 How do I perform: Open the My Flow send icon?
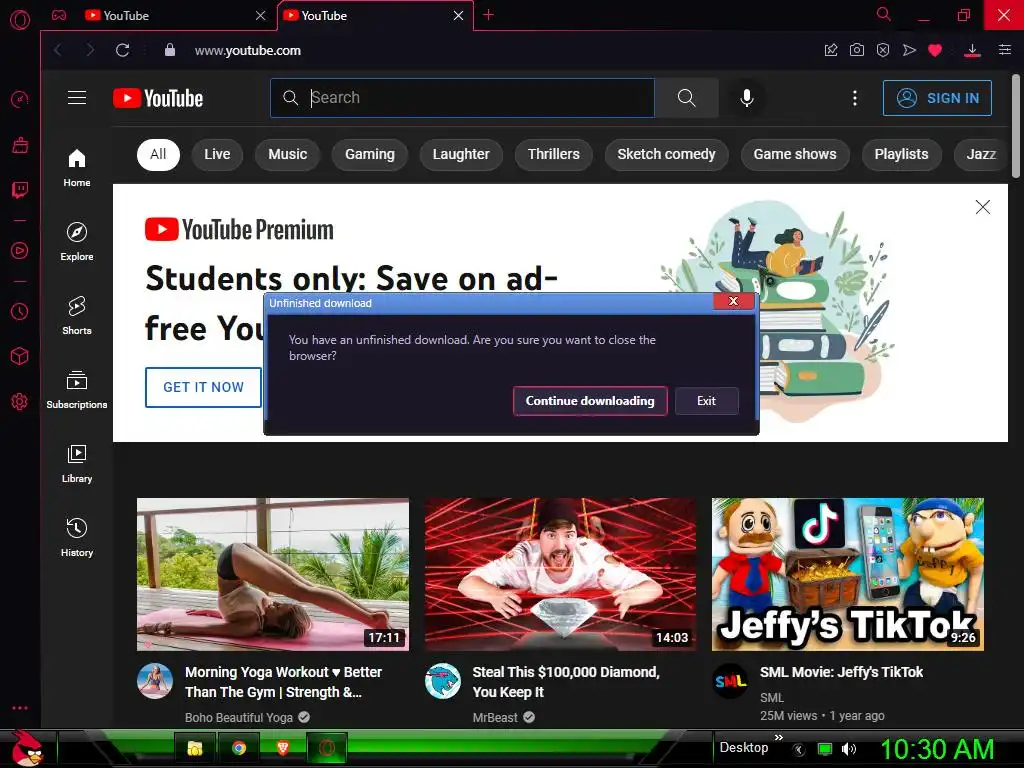(909, 50)
